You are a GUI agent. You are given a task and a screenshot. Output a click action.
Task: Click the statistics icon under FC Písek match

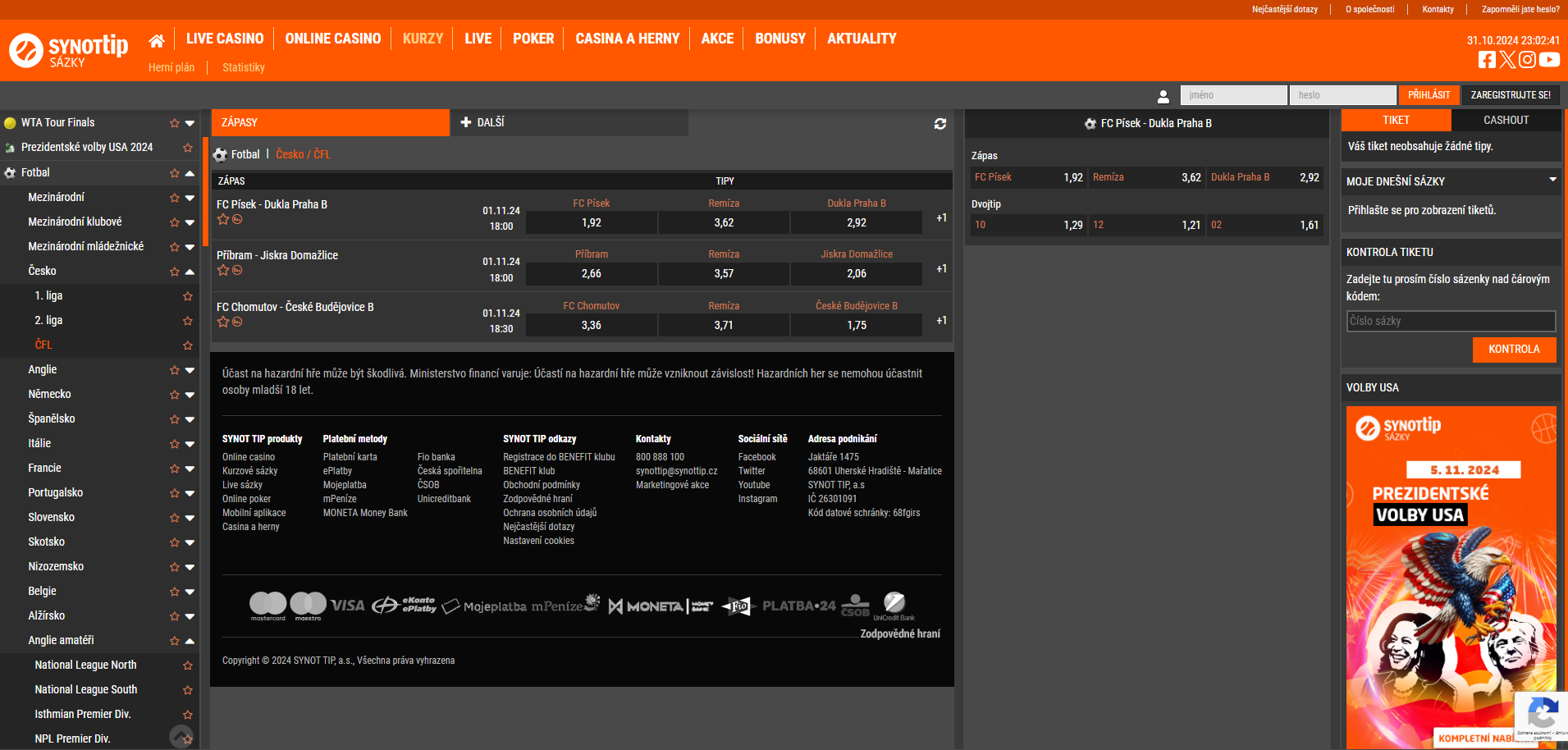(x=237, y=219)
